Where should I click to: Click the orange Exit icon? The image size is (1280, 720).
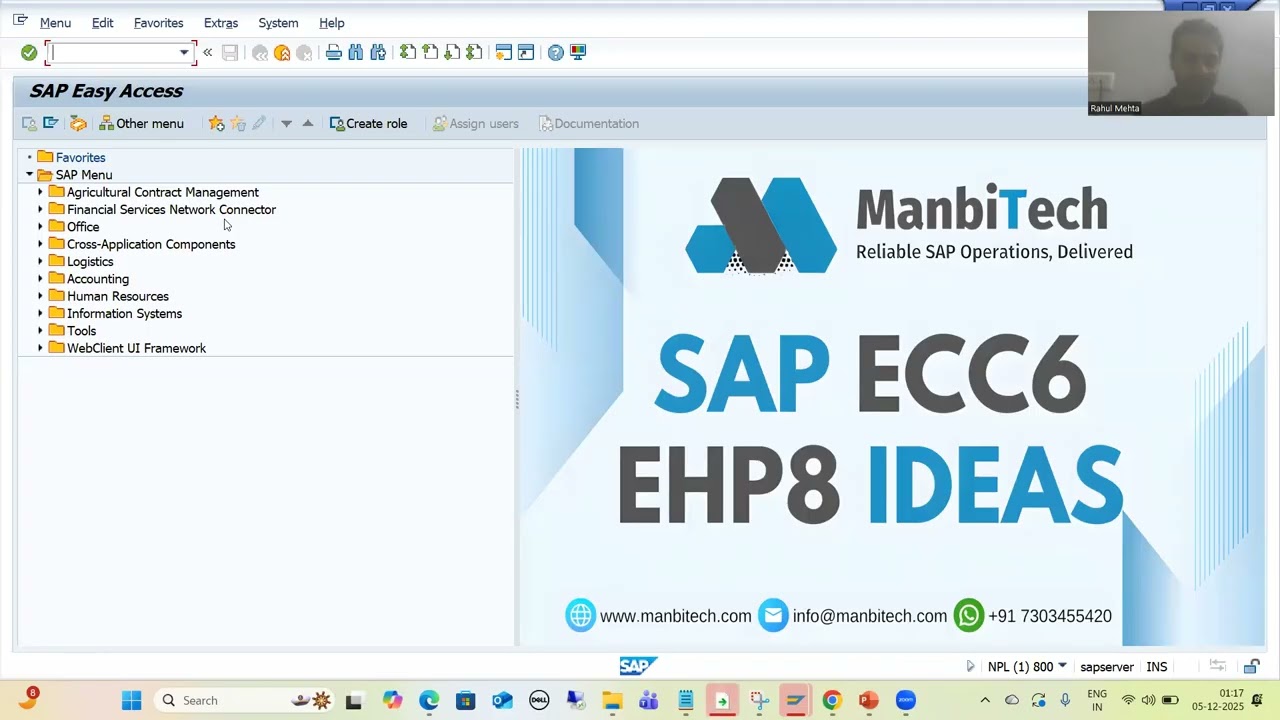point(282,52)
